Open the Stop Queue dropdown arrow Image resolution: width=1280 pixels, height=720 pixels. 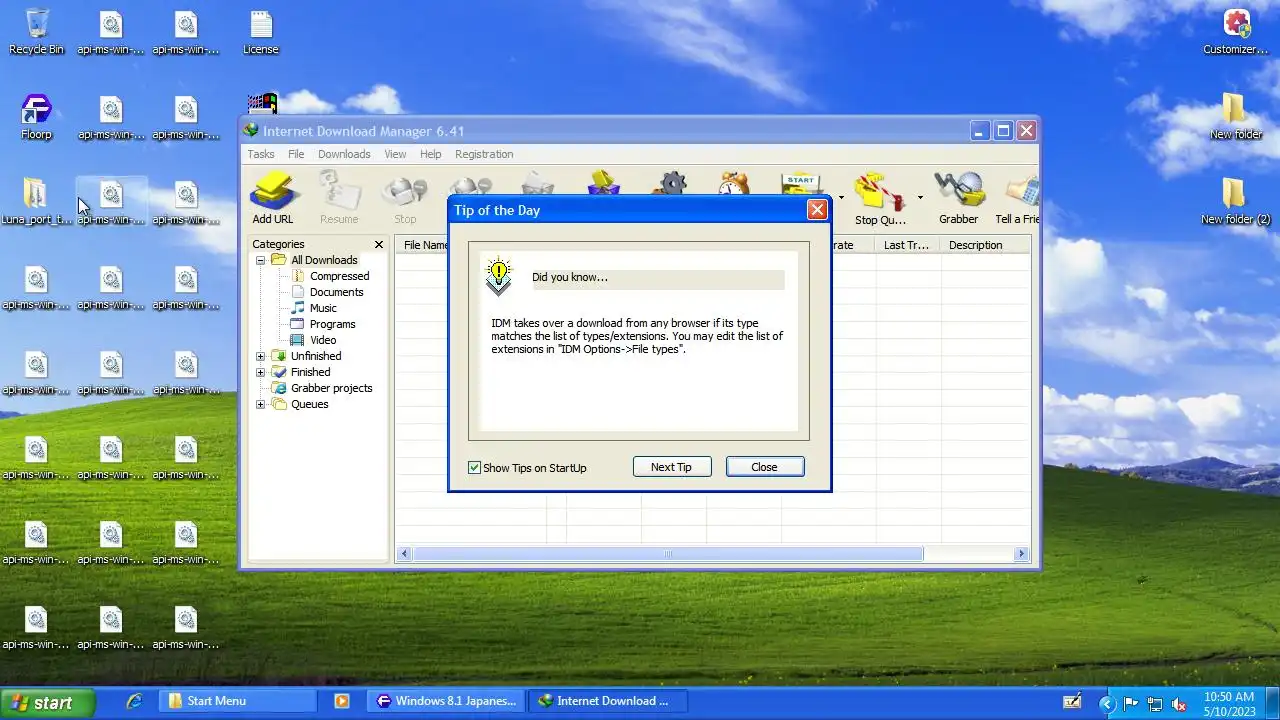pyautogui.click(x=920, y=197)
